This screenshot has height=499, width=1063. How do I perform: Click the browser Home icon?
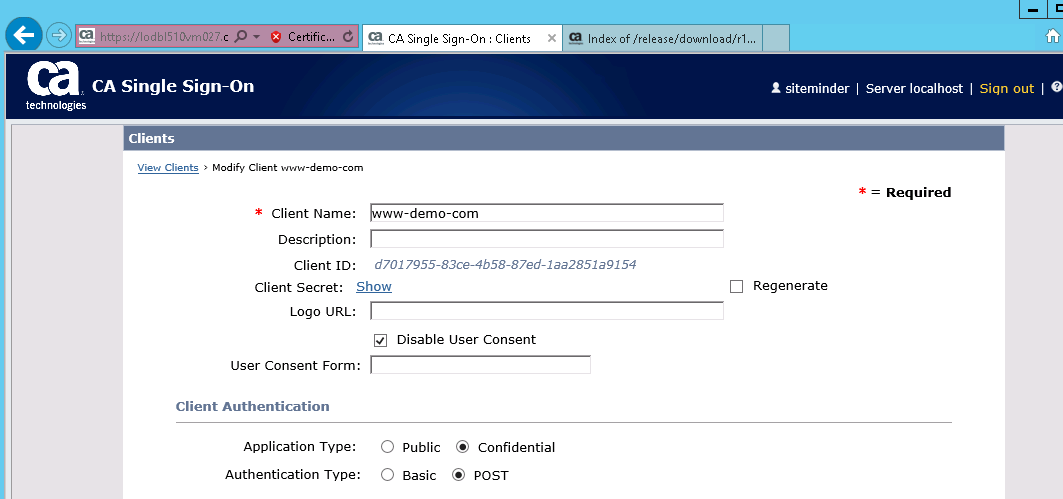(1052, 35)
